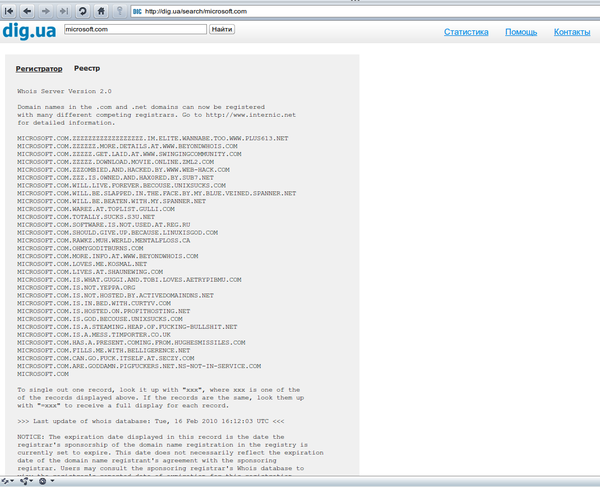Click the 'Last update of whois database' line
The height and width of the screenshot is (487, 600).
tap(151, 421)
